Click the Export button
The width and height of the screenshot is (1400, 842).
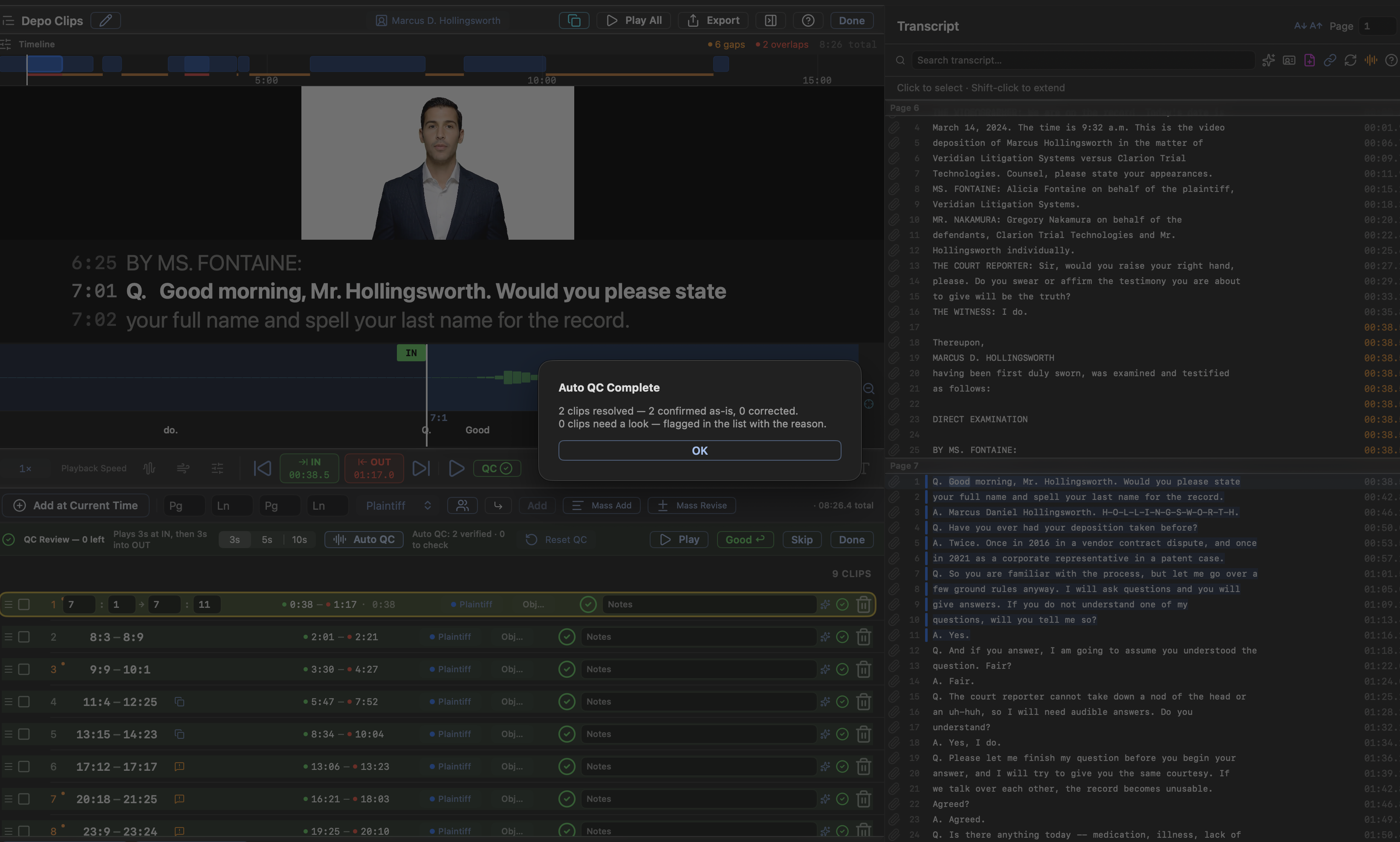pyautogui.click(x=713, y=20)
